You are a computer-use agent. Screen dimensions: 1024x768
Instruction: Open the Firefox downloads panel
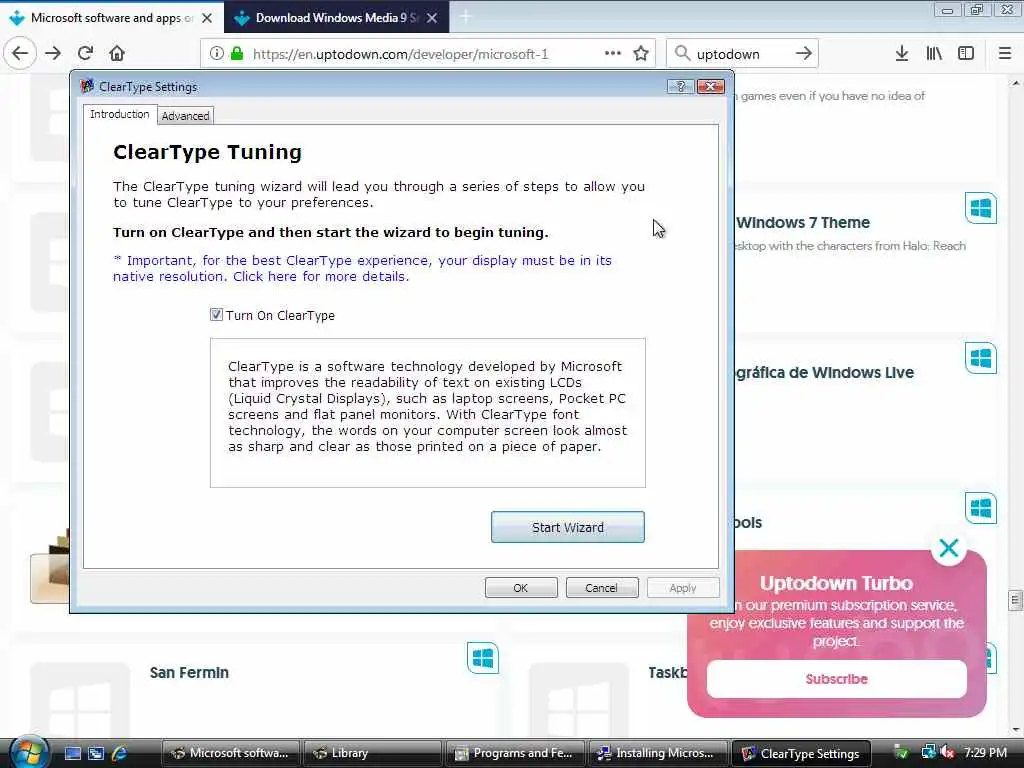point(902,54)
